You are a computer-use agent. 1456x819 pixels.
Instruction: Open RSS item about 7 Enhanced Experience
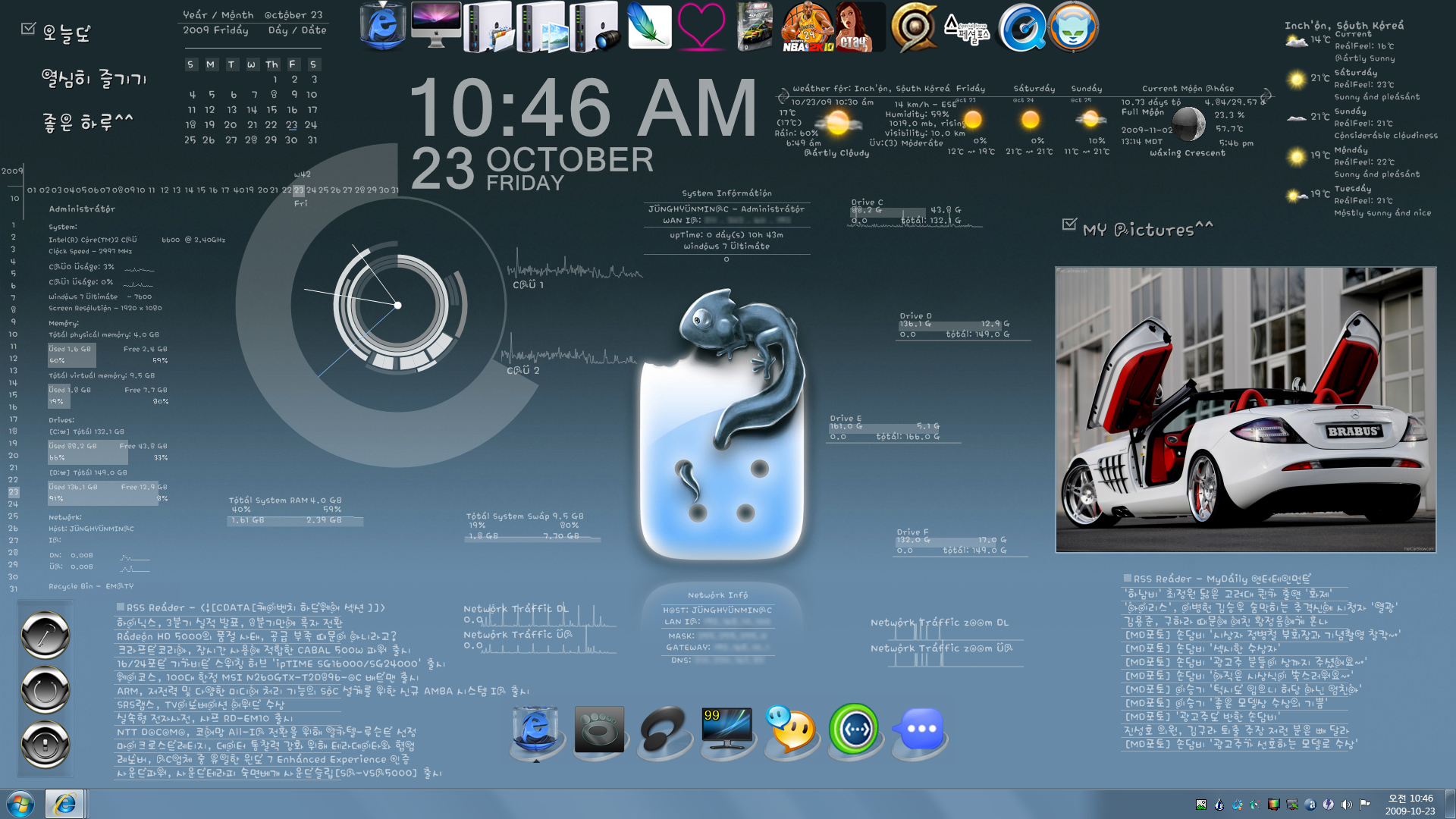tap(263, 759)
